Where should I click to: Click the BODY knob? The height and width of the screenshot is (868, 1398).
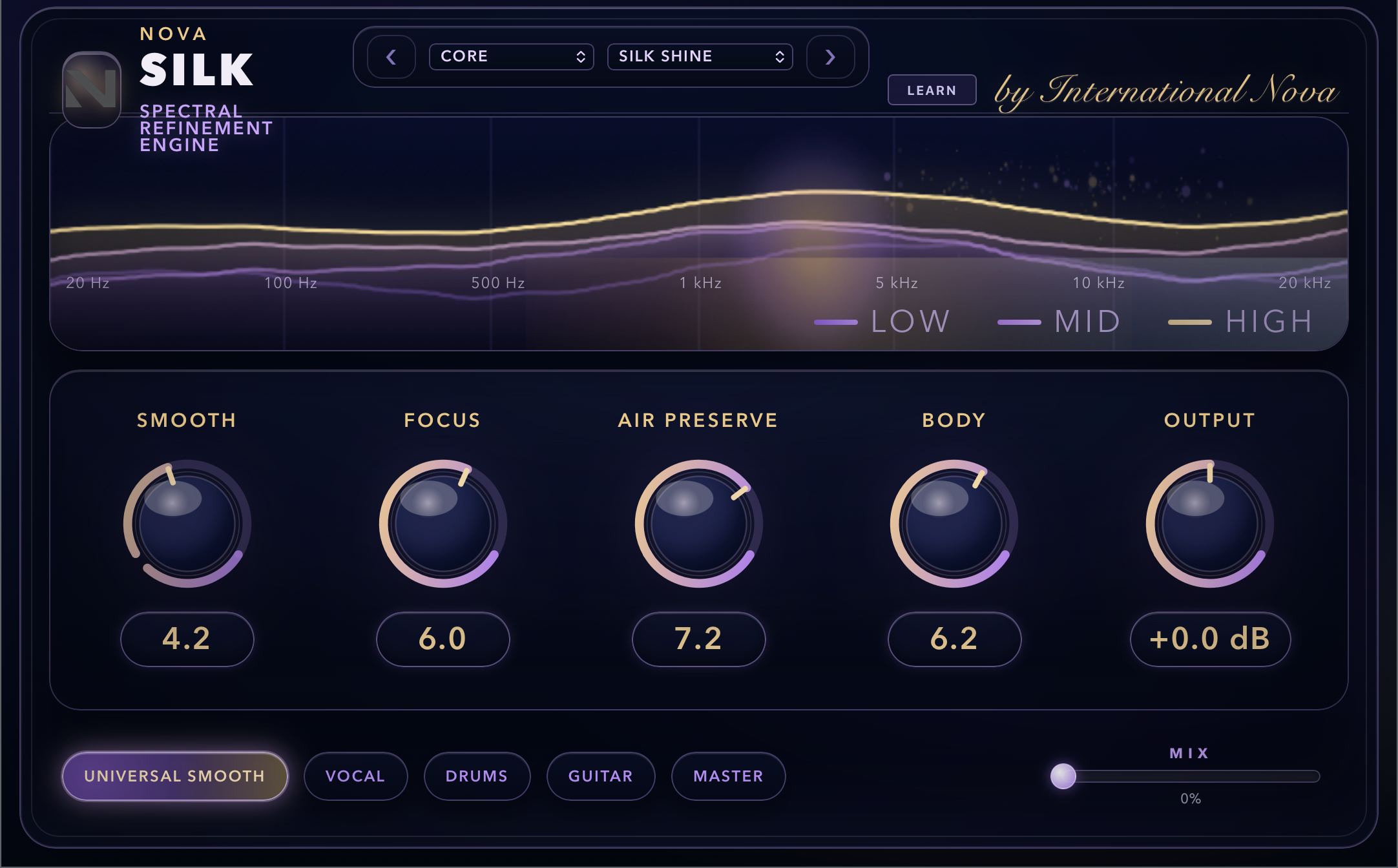coord(954,524)
